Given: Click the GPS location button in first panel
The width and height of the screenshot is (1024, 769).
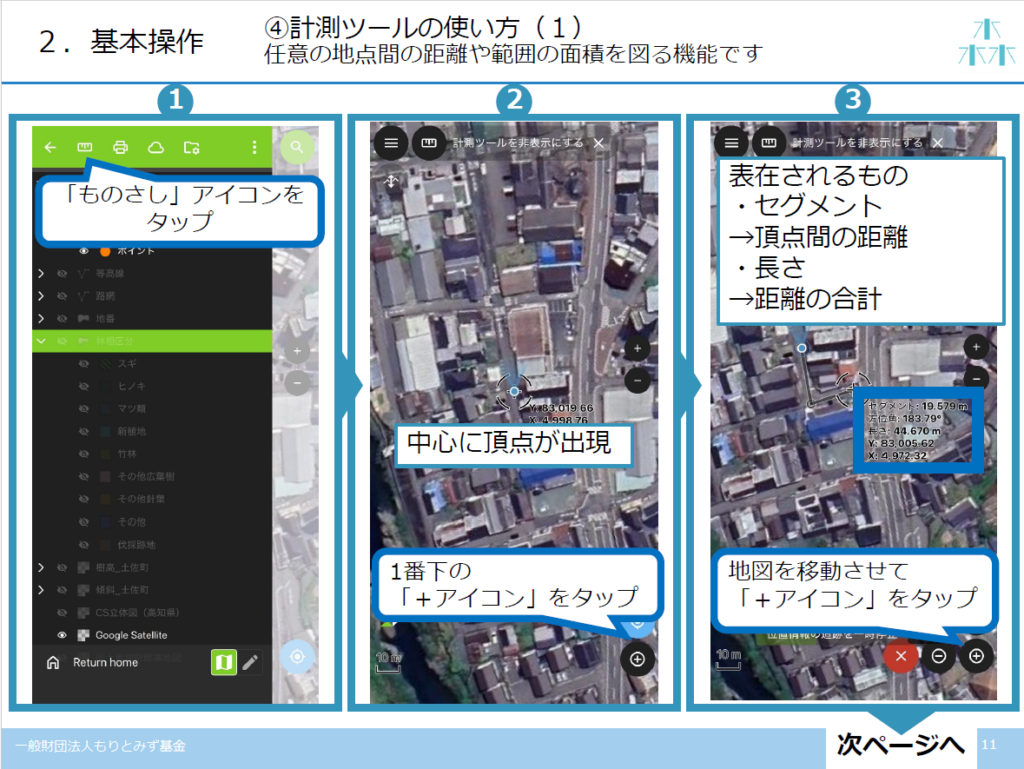Looking at the screenshot, I should coord(296,657).
